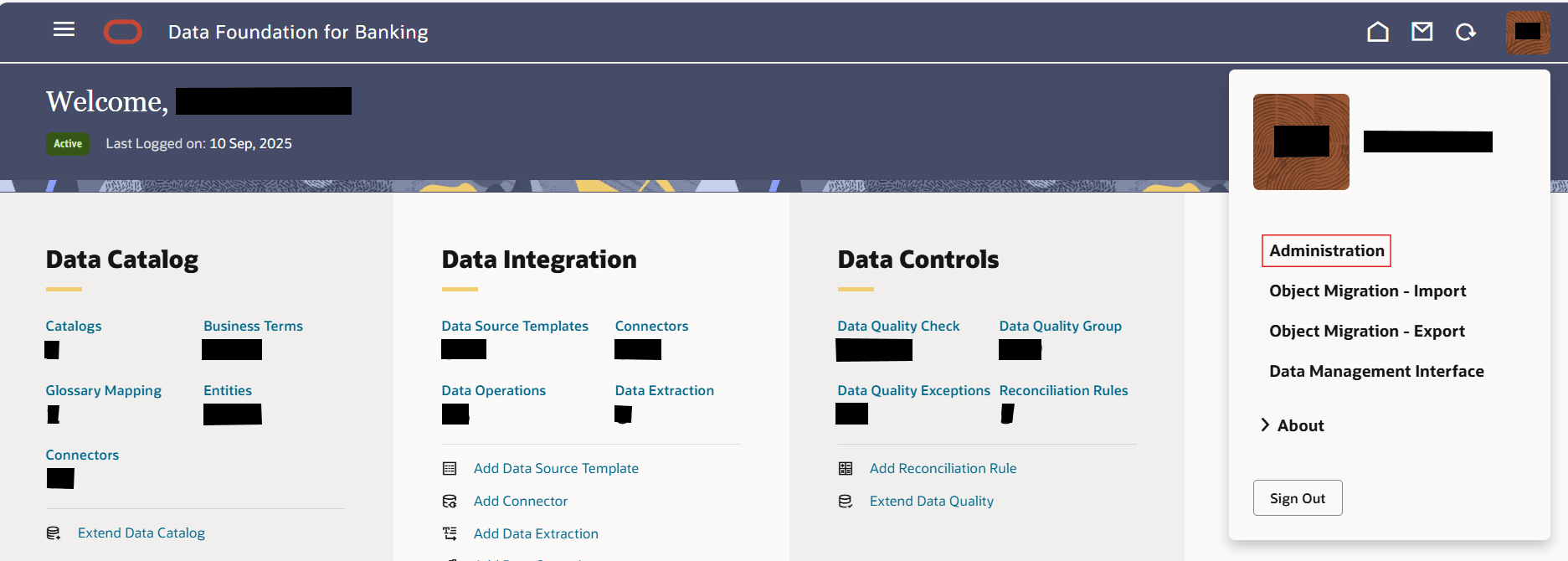Screen dimensions: 1568x561
Task: Select Object Migration - Export
Action: click(1366, 331)
